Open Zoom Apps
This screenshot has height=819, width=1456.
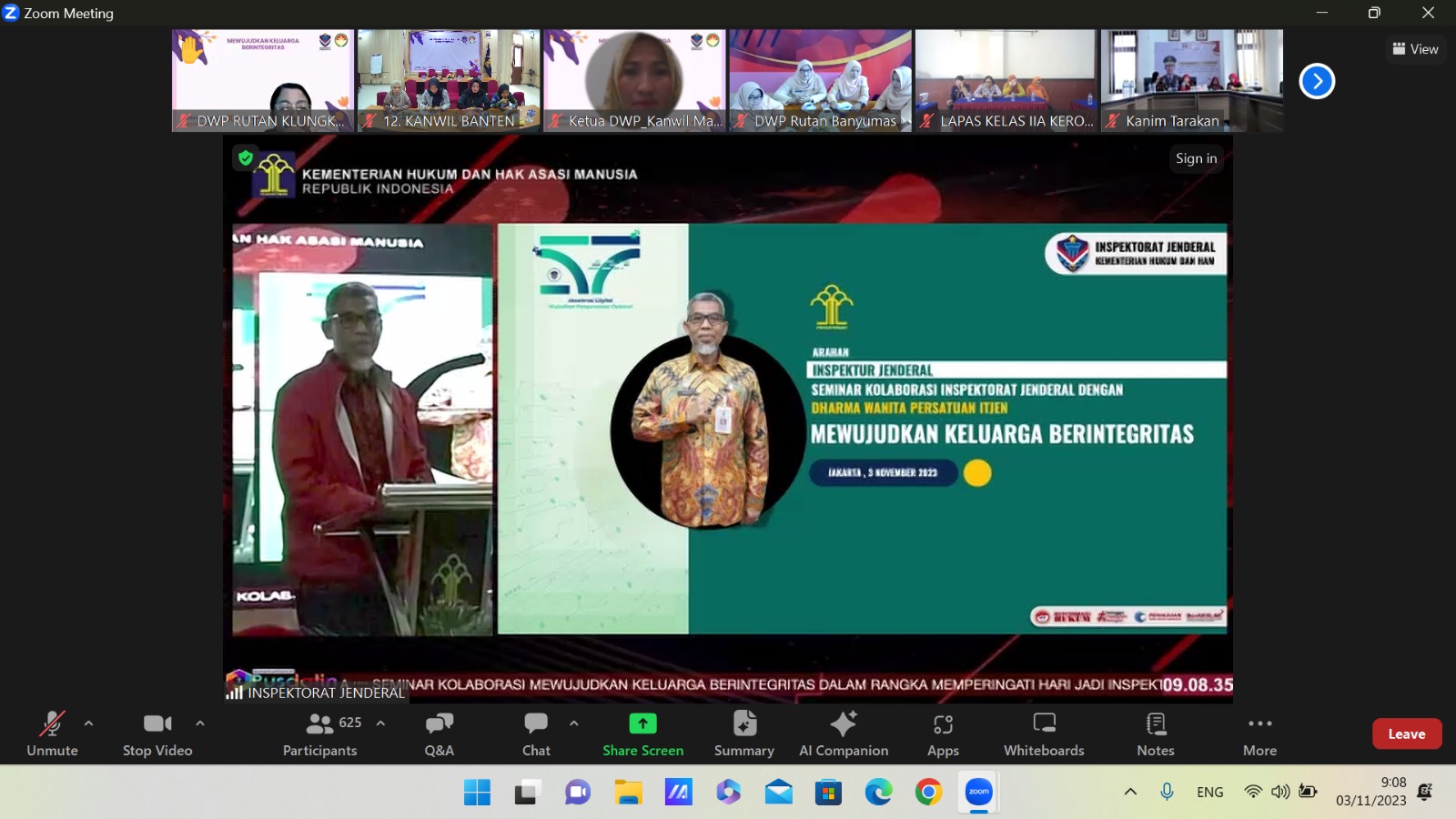pyautogui.click(x=943, y=733)
